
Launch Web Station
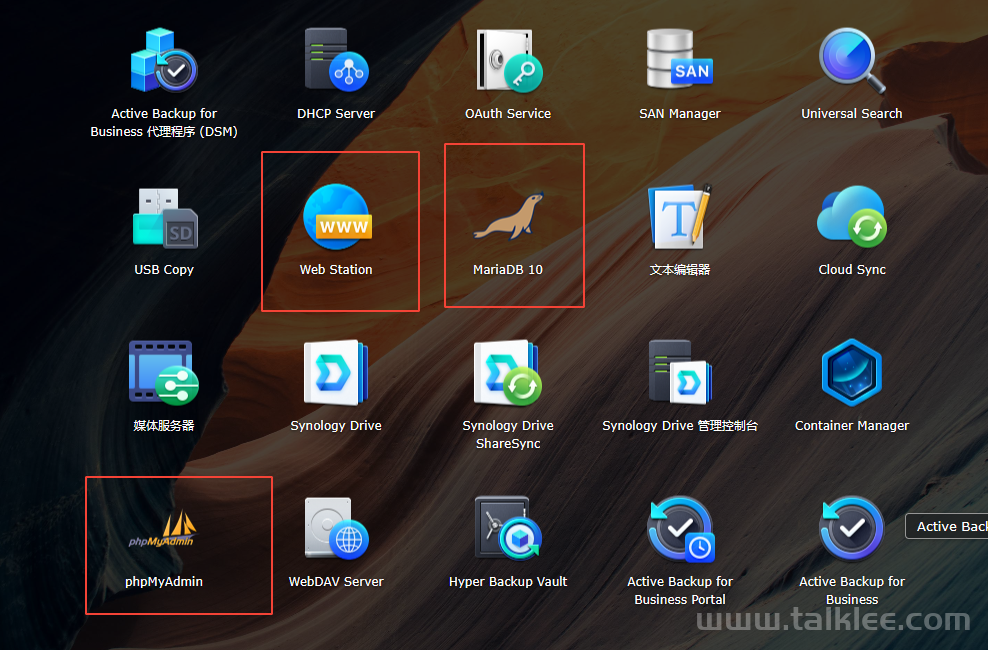pos(336,217)
